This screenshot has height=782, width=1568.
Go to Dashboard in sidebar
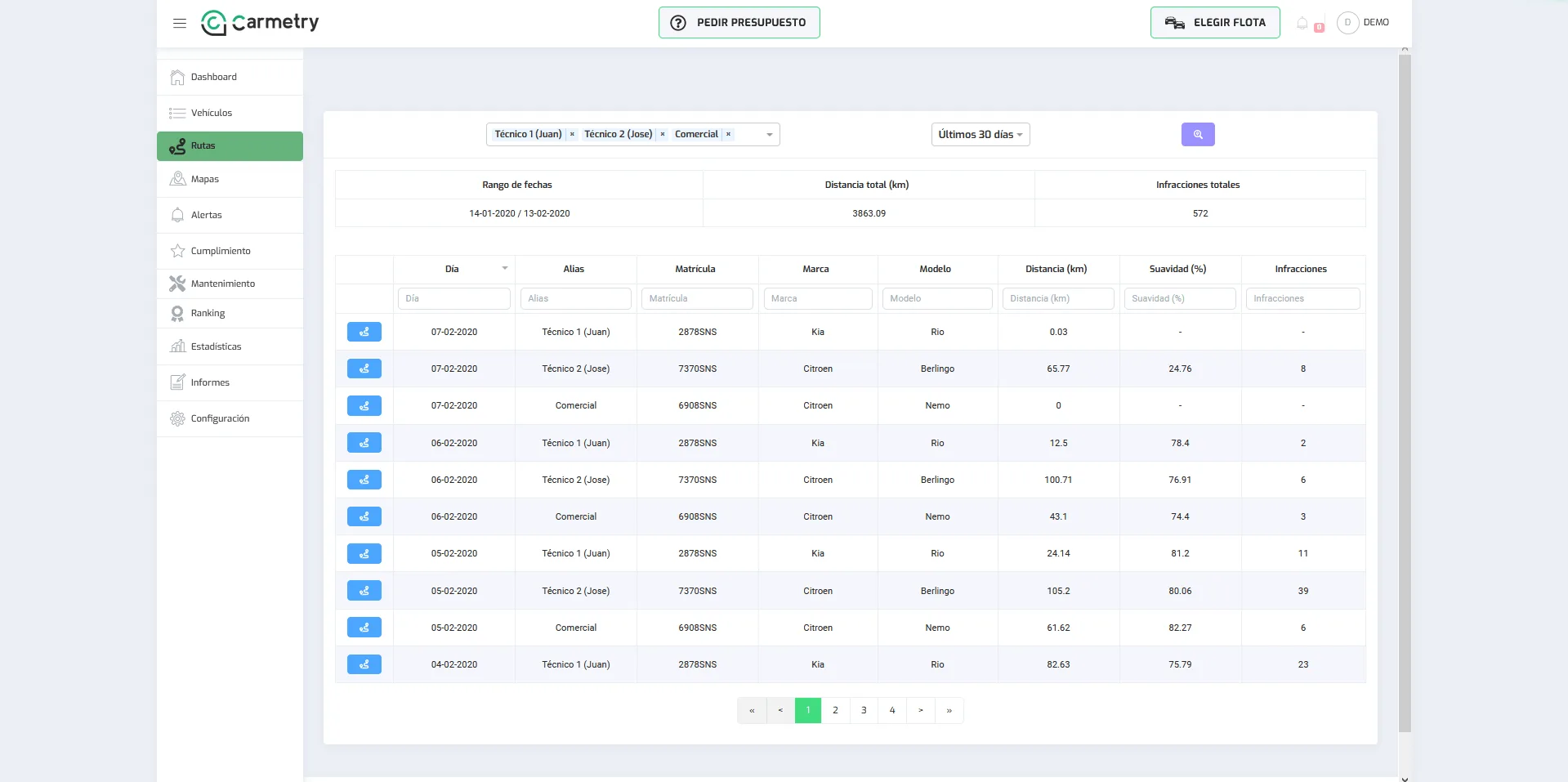point(230,77)
